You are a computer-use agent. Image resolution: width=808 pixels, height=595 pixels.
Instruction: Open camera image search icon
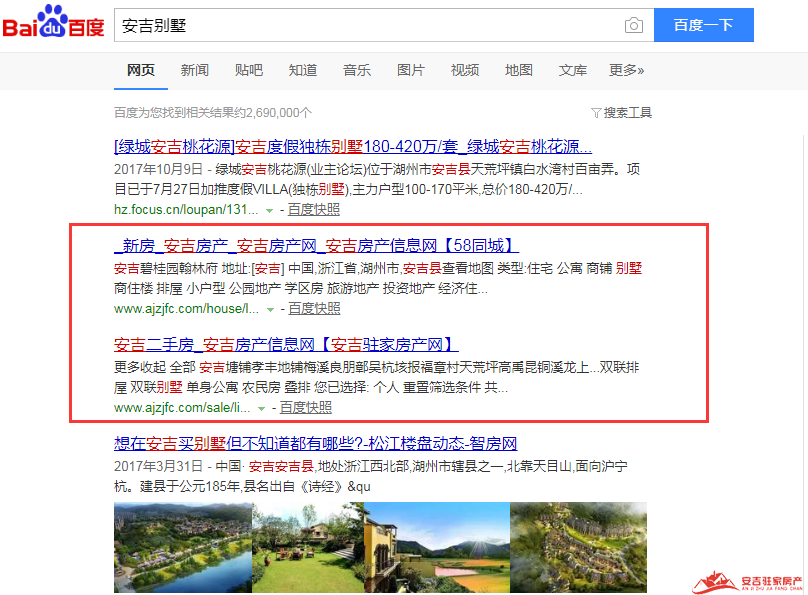(x=633, y=25)
